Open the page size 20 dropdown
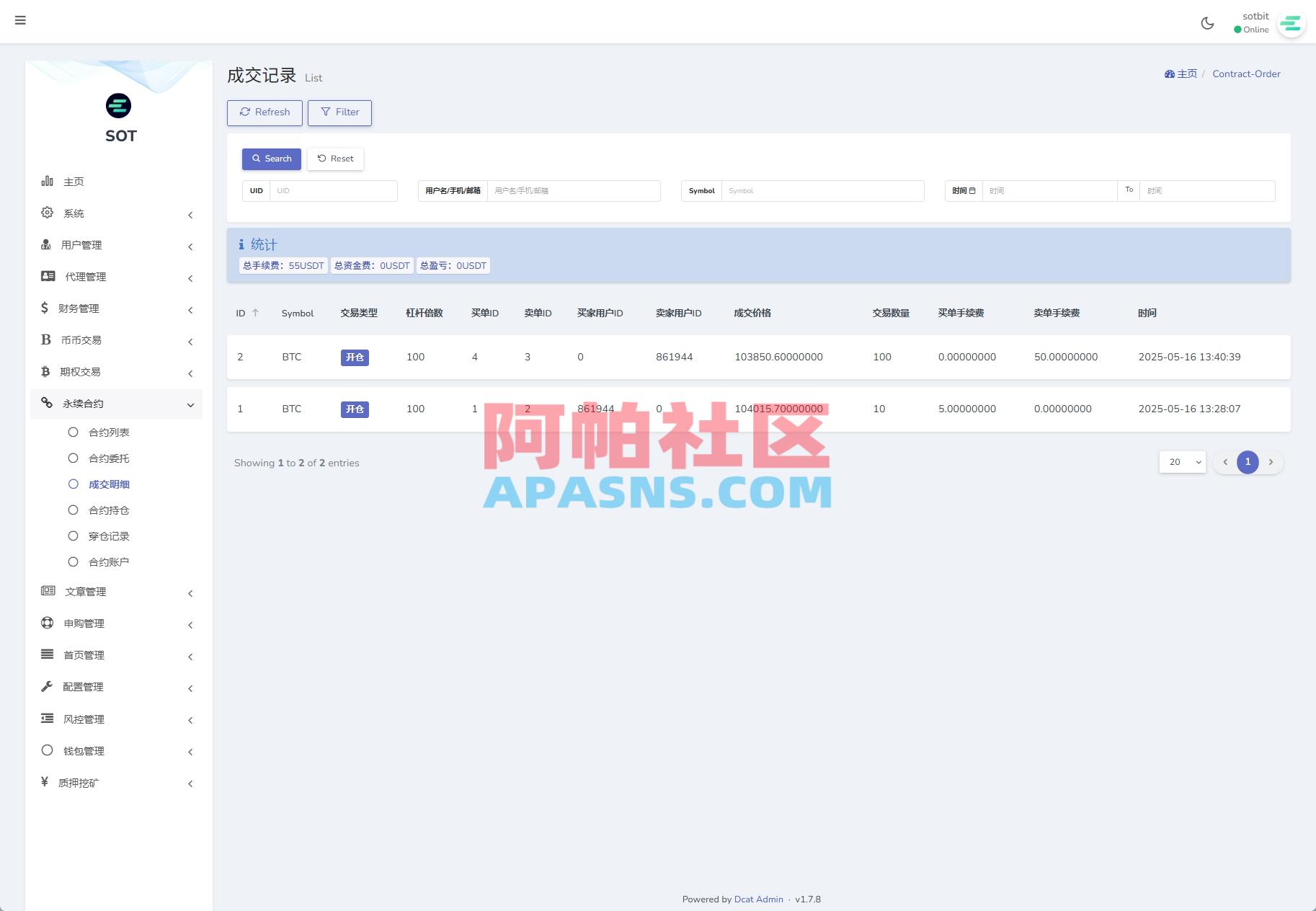1316x911 pixels. coord(1182,462)
